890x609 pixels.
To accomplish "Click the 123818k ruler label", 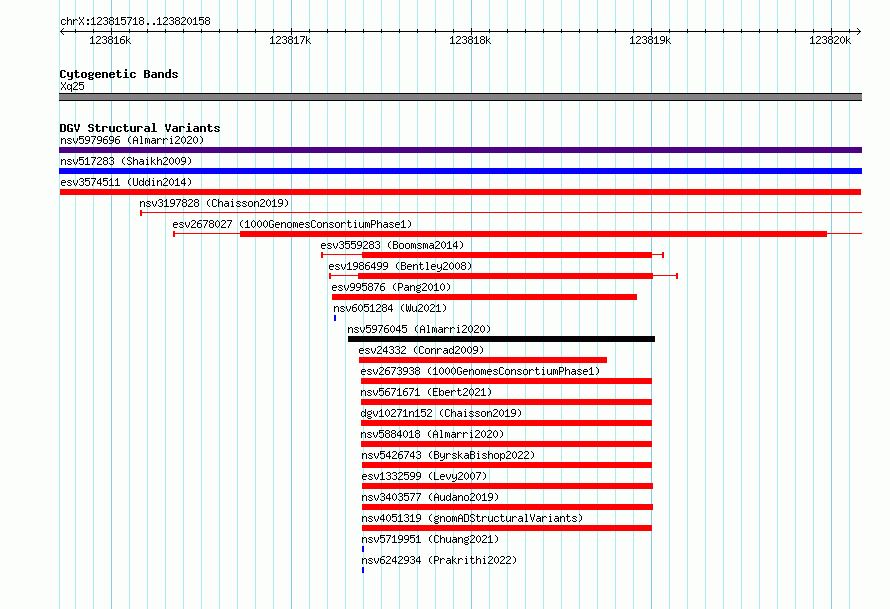I will (x=470, y=40).
